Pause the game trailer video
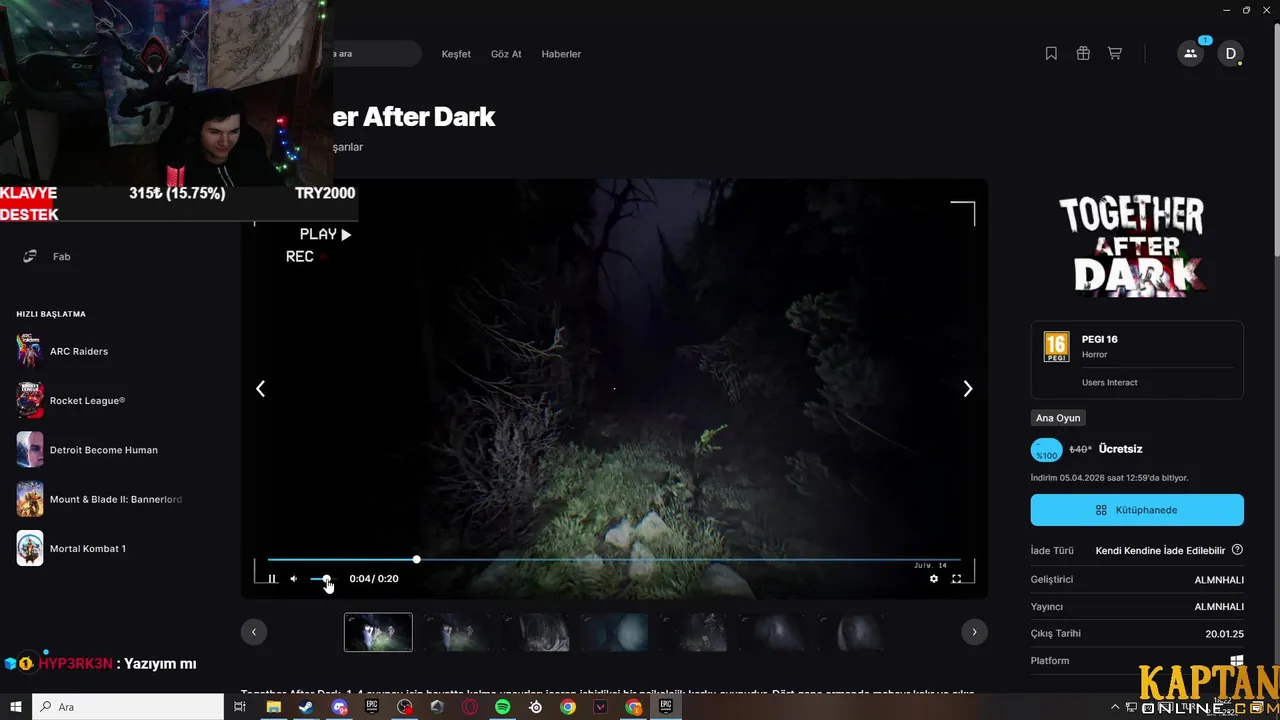 (272, 579)
